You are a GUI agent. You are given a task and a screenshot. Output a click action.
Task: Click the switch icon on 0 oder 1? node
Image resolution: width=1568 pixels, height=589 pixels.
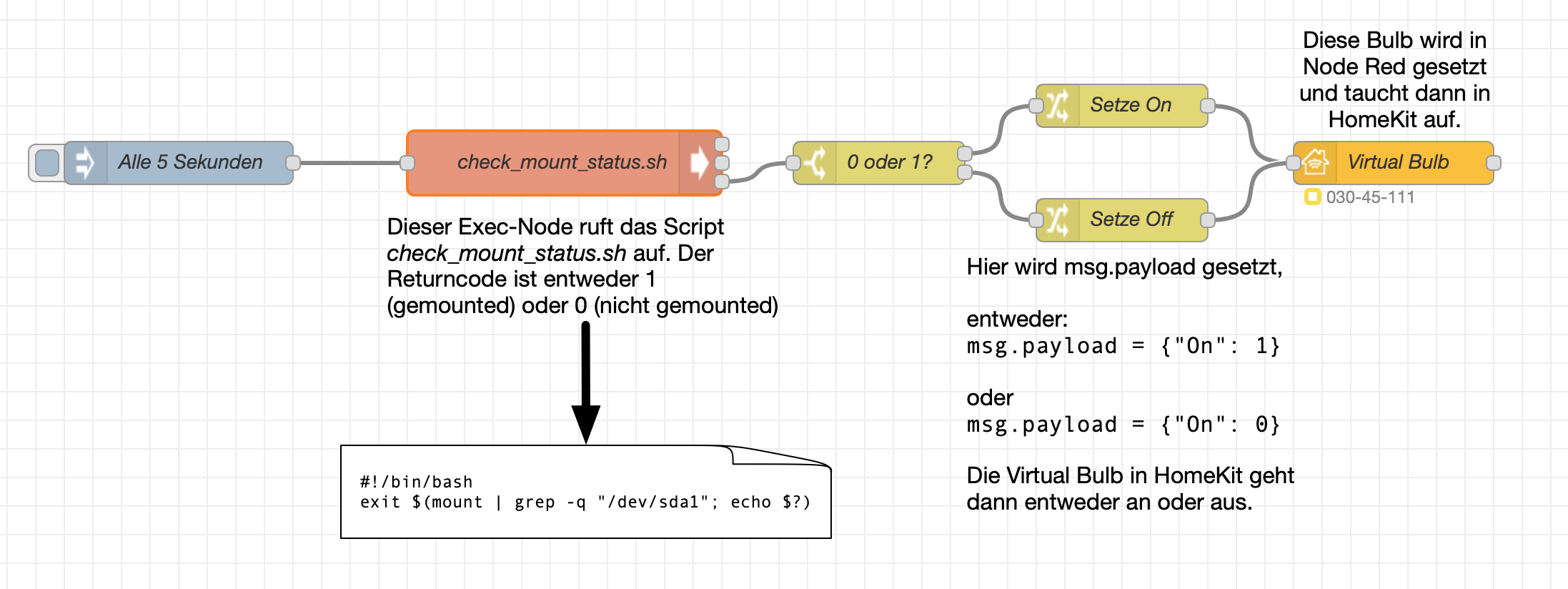(x=815, y=163)
